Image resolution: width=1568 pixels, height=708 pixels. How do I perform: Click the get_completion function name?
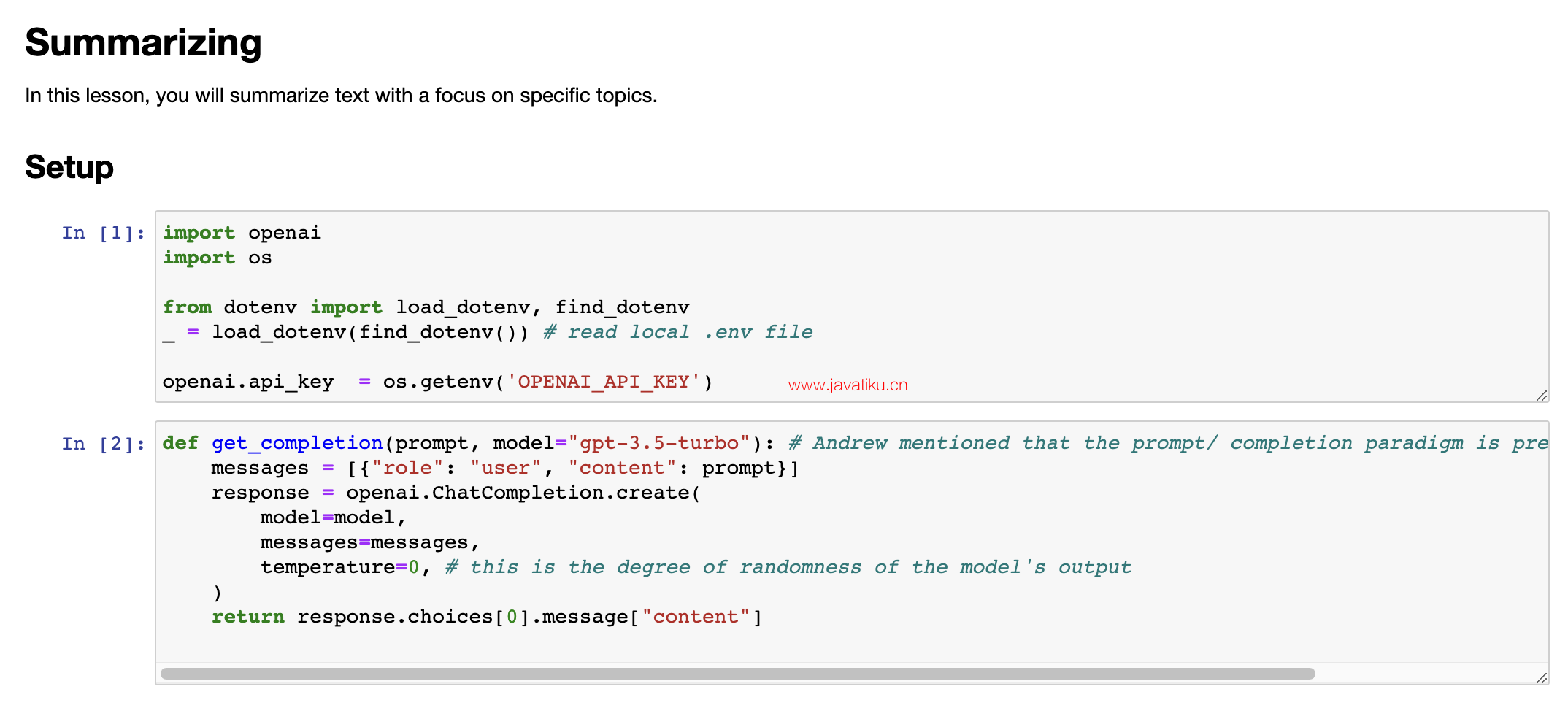297,443
